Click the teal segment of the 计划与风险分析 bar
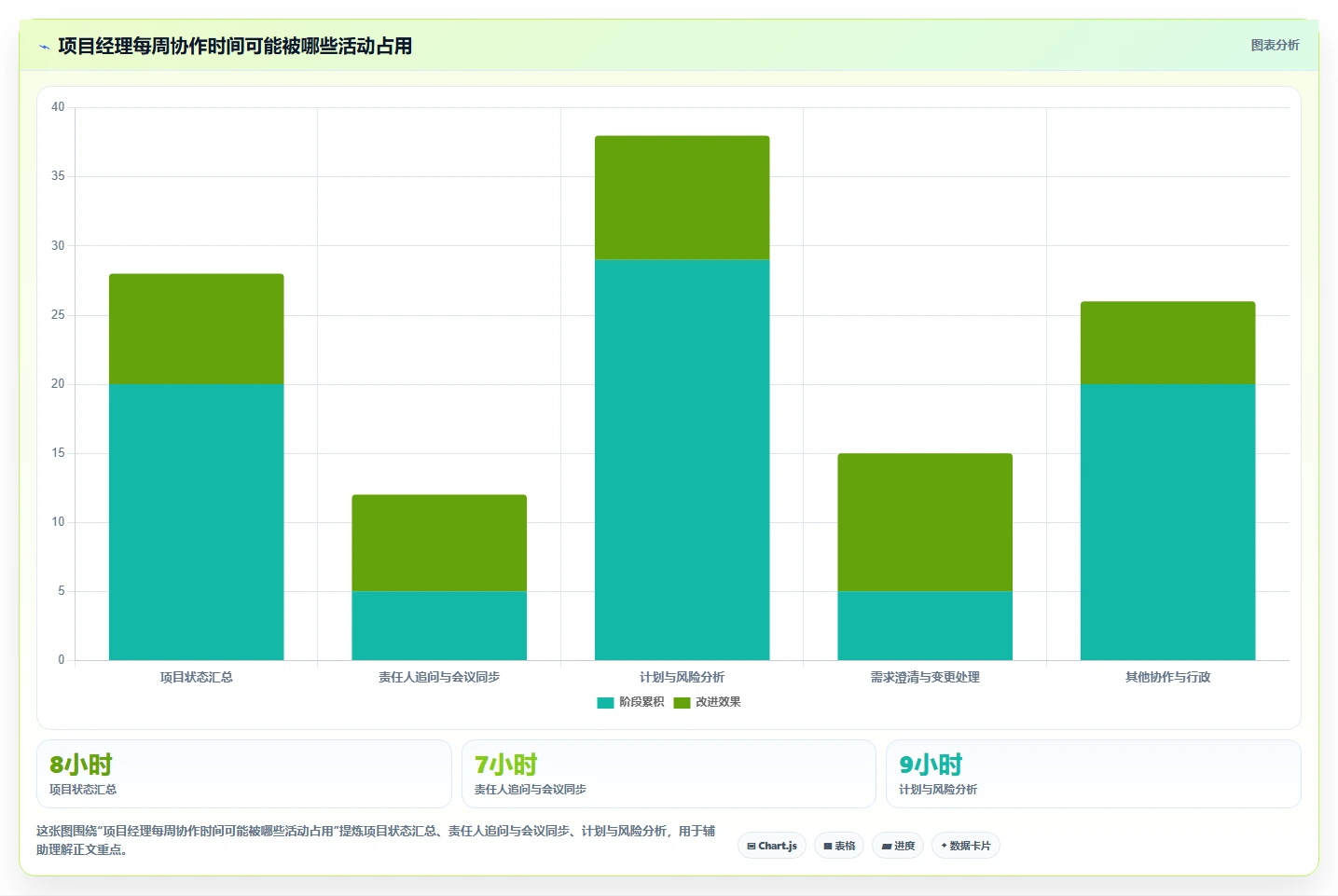The height and width of the screenshot is (896, 1338). point(683,460)
